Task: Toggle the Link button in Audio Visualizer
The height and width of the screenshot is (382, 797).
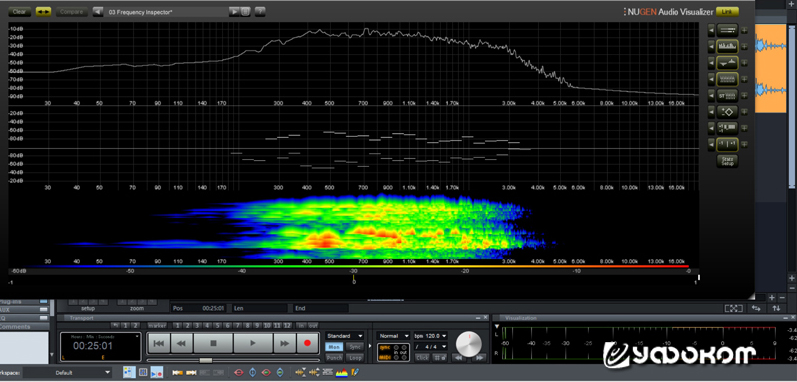Action: [727, 11]
